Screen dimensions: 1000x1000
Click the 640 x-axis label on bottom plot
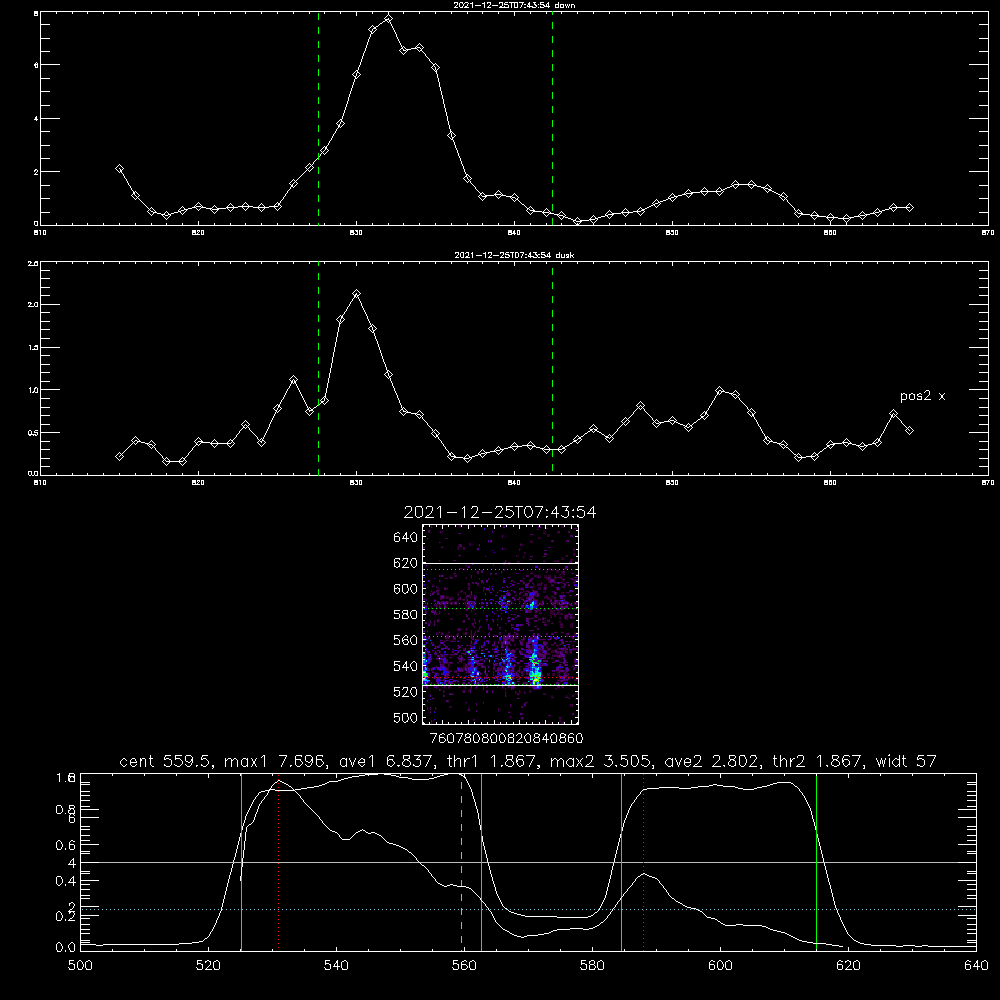pos(976,966)
